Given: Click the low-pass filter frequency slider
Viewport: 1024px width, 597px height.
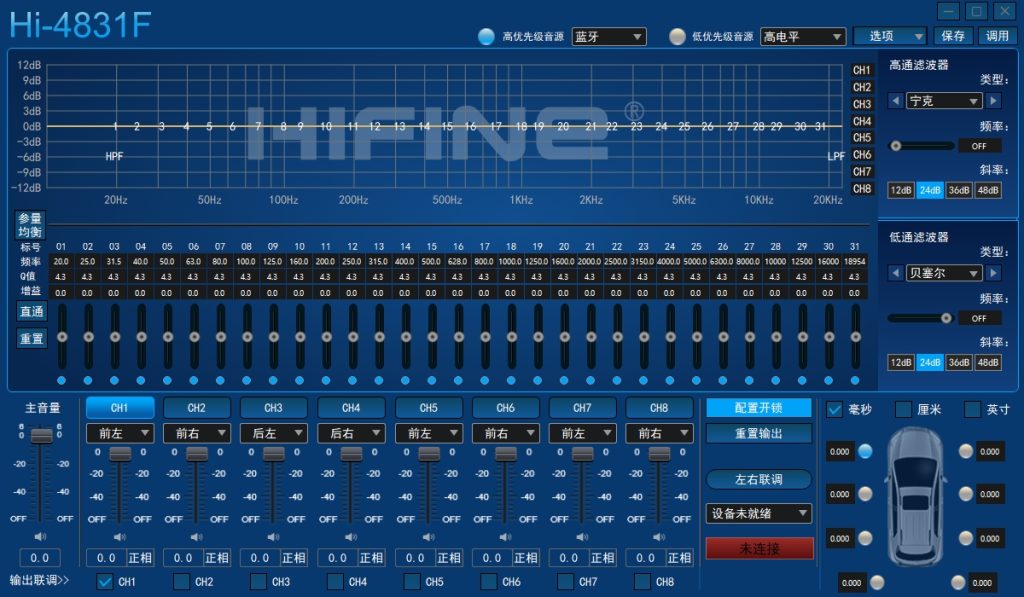Looking at the screenshot, I should coord(921,318).
